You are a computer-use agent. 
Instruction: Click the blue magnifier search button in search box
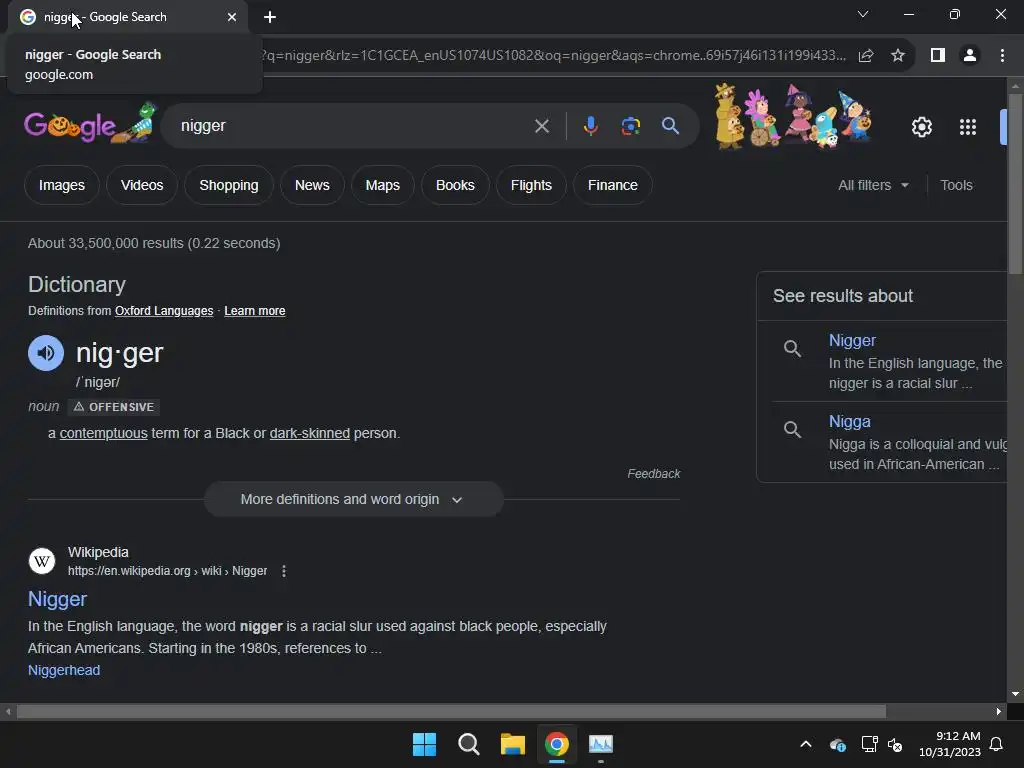tap(670, 126)
